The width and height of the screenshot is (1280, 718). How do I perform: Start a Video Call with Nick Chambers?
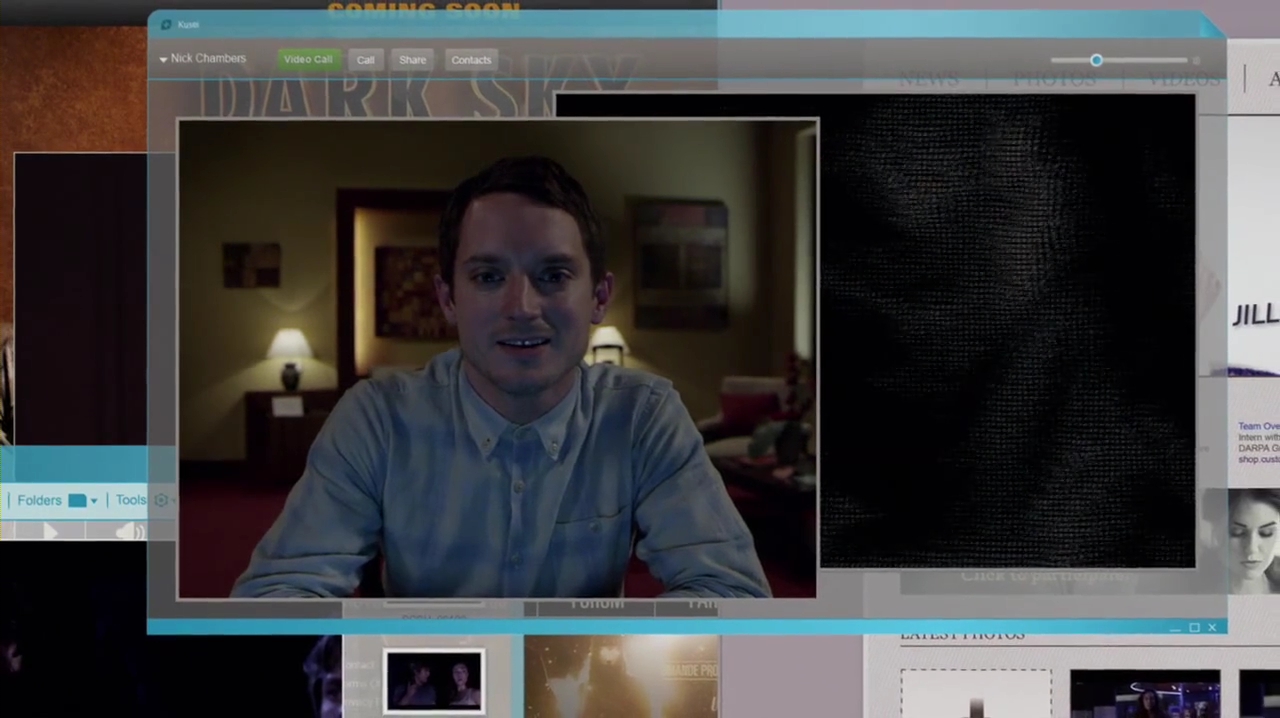click(x=308, y=59)
